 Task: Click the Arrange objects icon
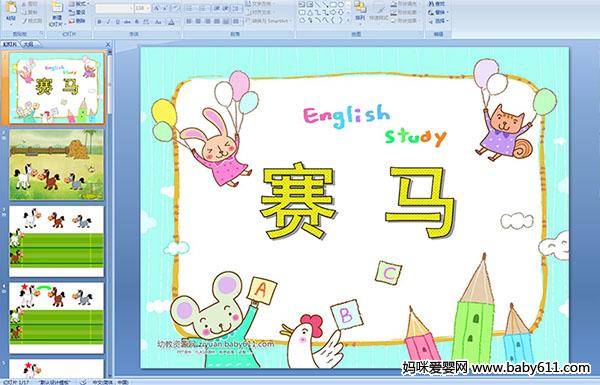pyautogui.click(x=360, y=7)
